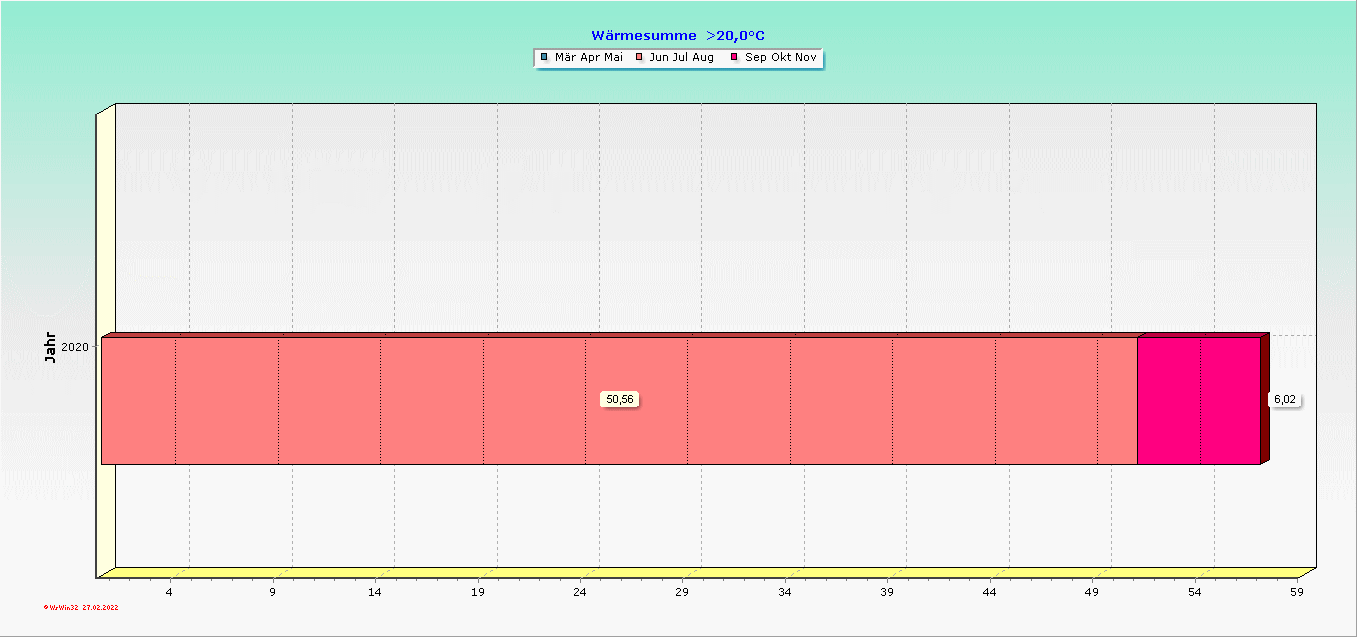
Task: Click the chart title Wärmesumme >20,0°C
Action: (678, 36)
